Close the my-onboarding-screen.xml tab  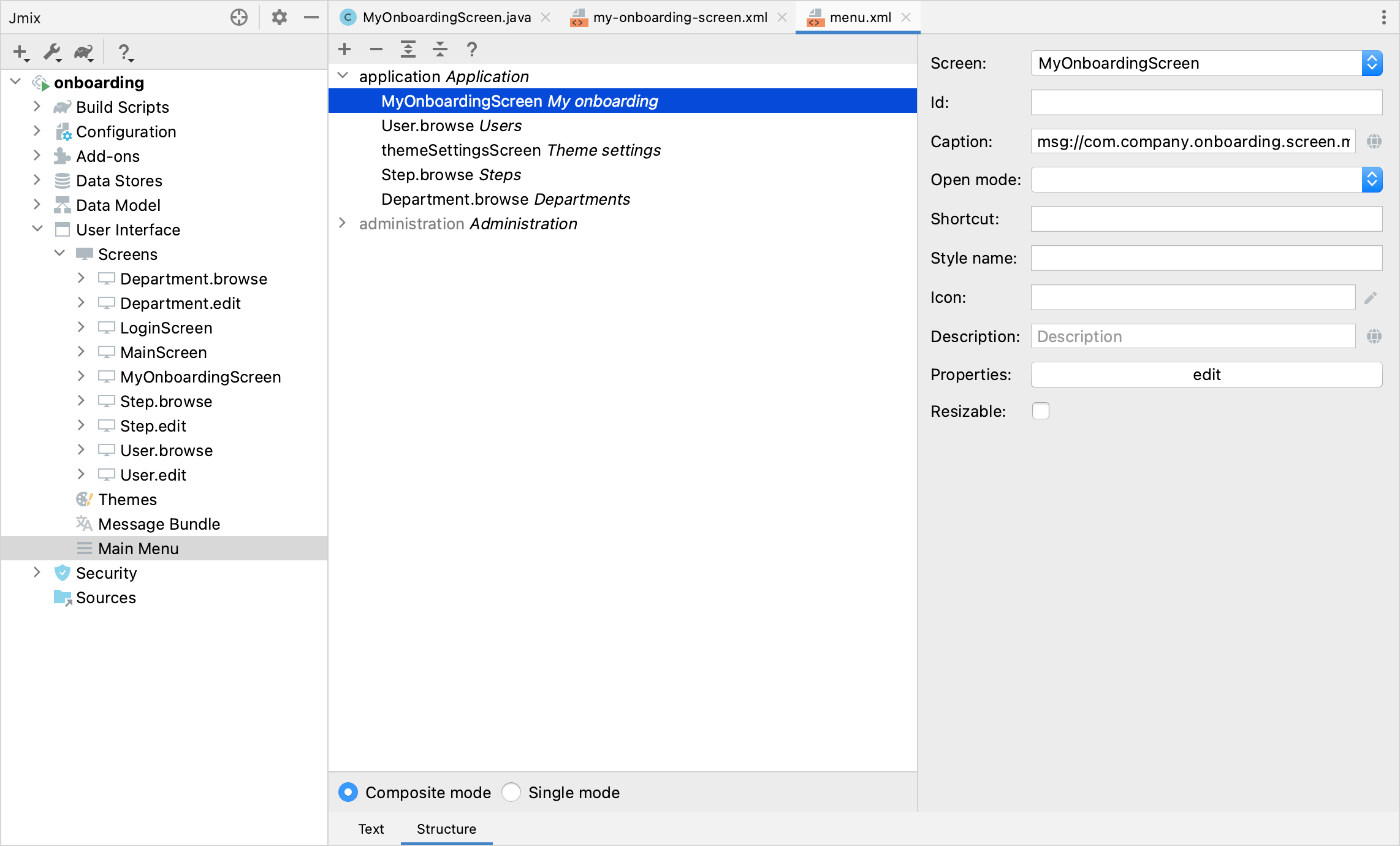coord(782,17)
